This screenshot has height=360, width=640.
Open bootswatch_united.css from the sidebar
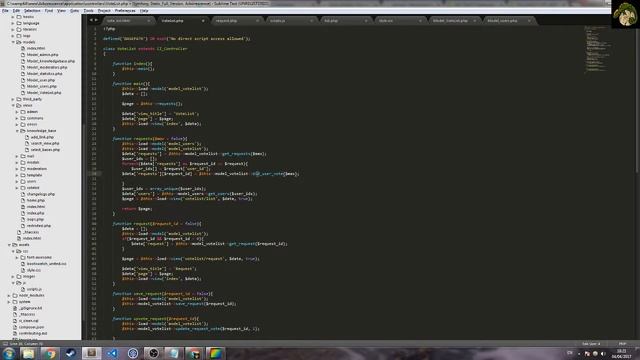[x=47, y=264]
